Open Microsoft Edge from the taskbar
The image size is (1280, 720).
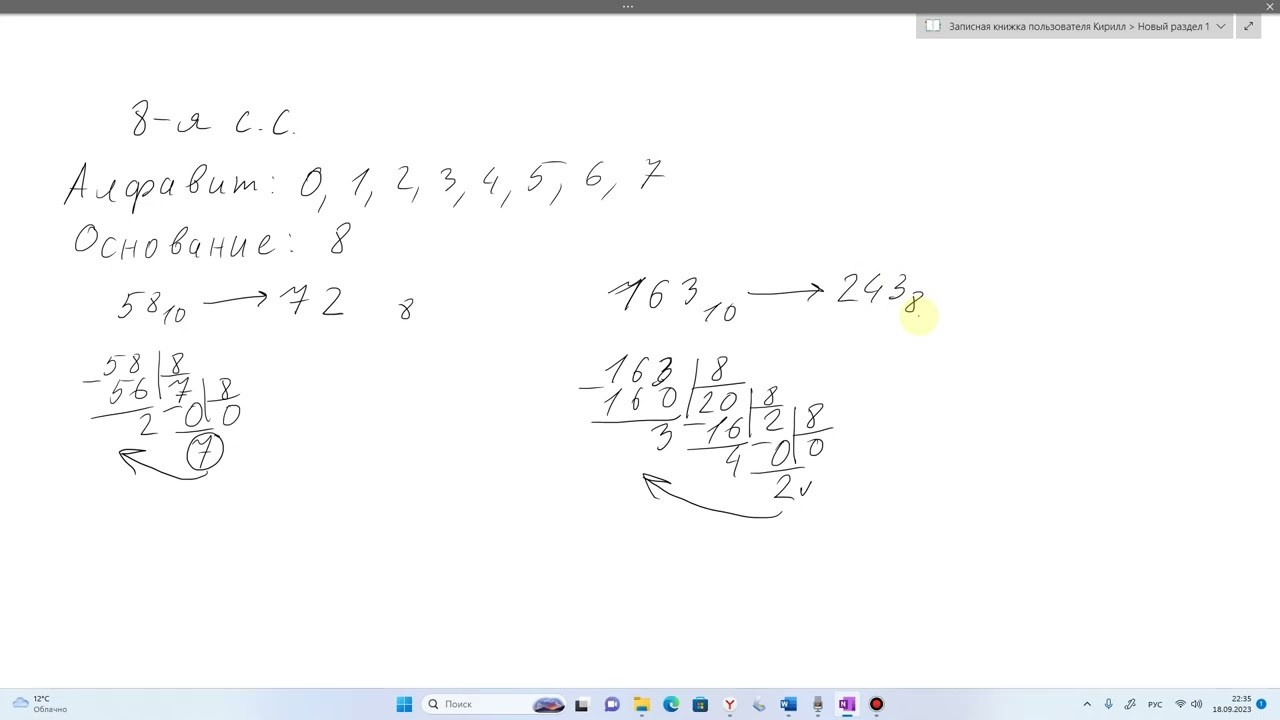(x=671, y=704)
